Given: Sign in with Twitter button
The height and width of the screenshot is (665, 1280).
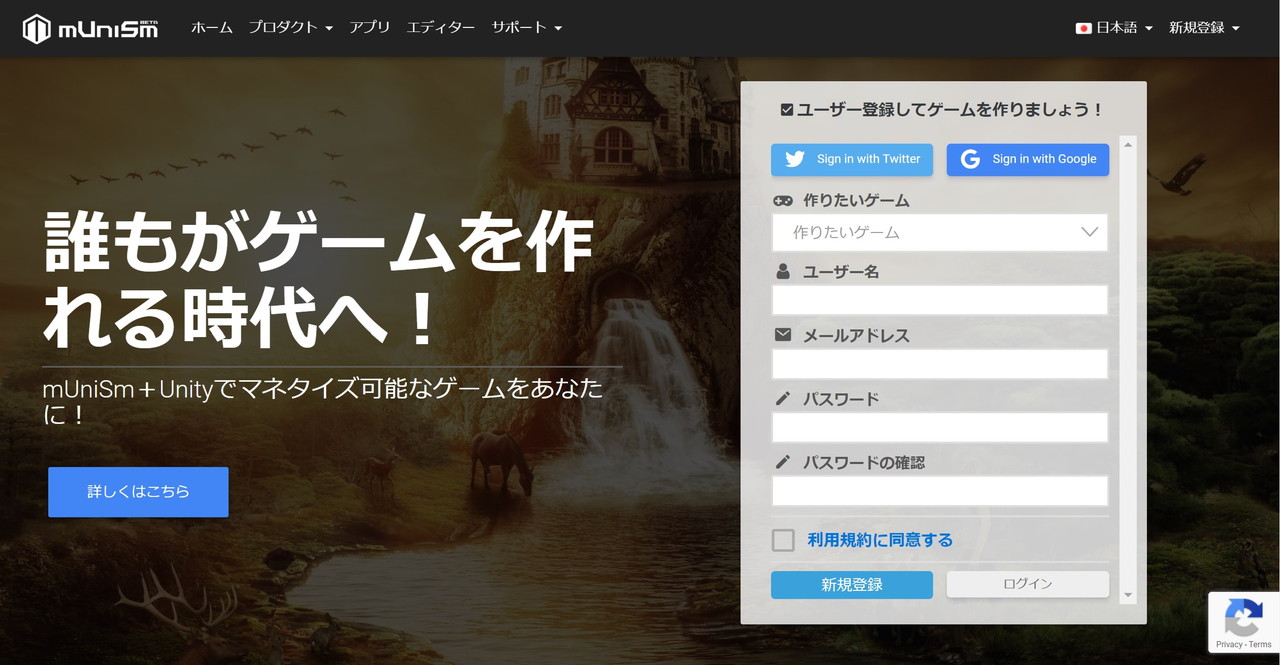Looking at the screenshot, I should point(852,159).
